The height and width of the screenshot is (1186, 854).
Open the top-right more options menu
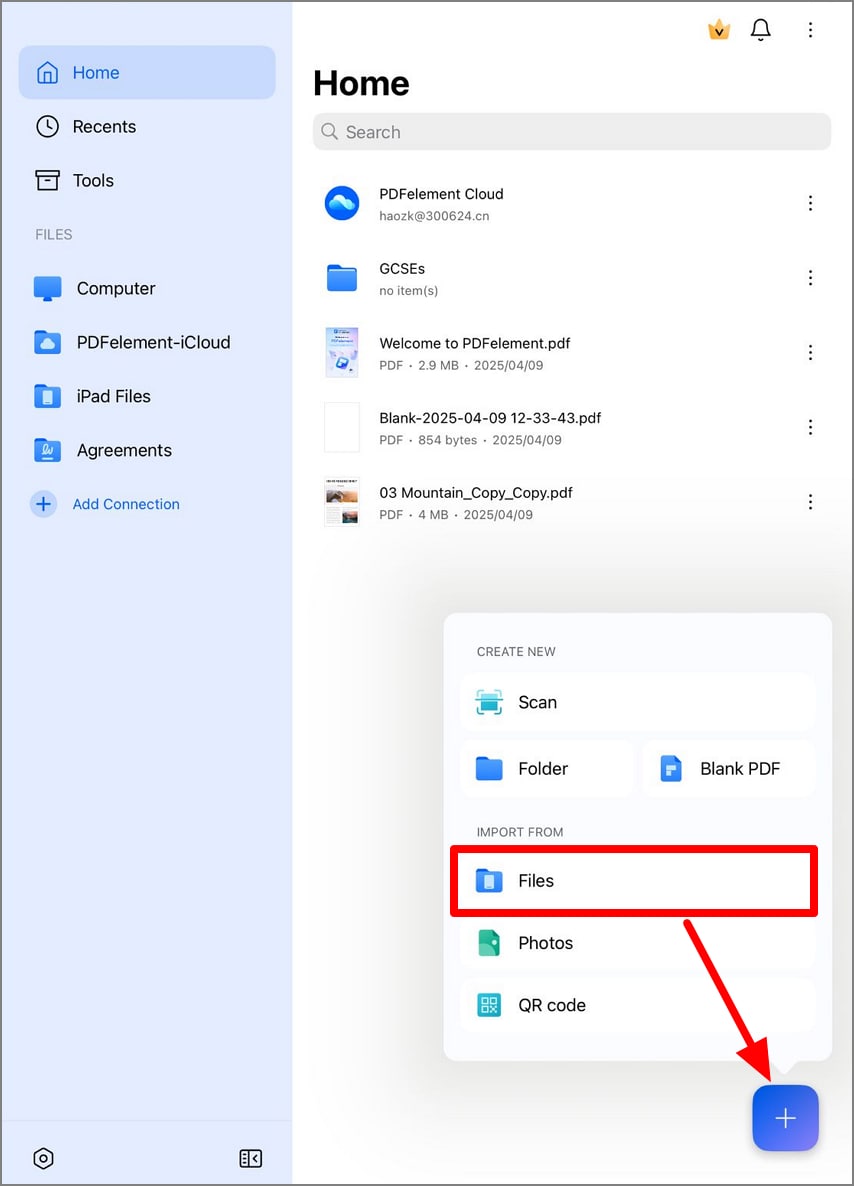coord(810,29)
